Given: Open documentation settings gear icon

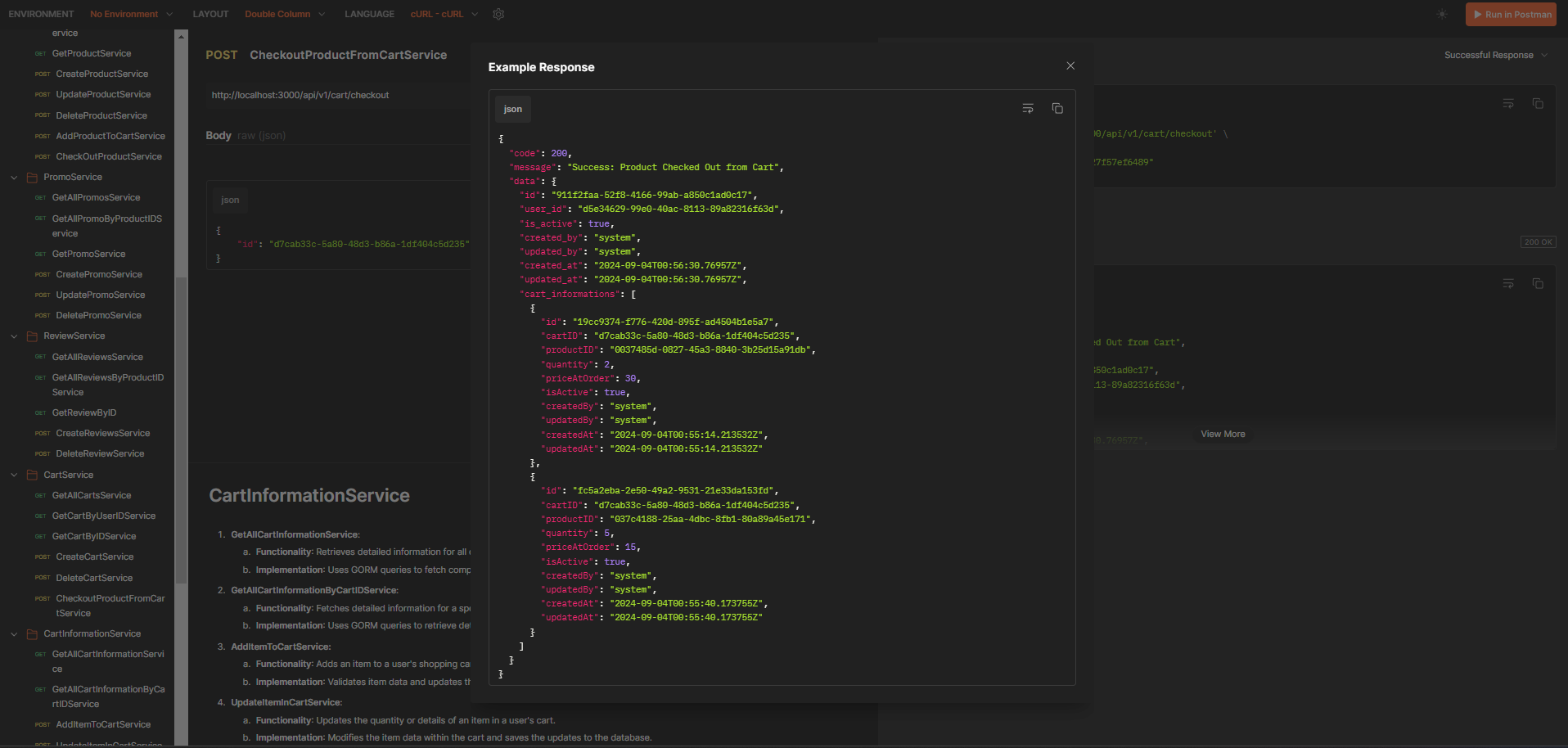Looking at the screenshot, I should click(498, 14).
